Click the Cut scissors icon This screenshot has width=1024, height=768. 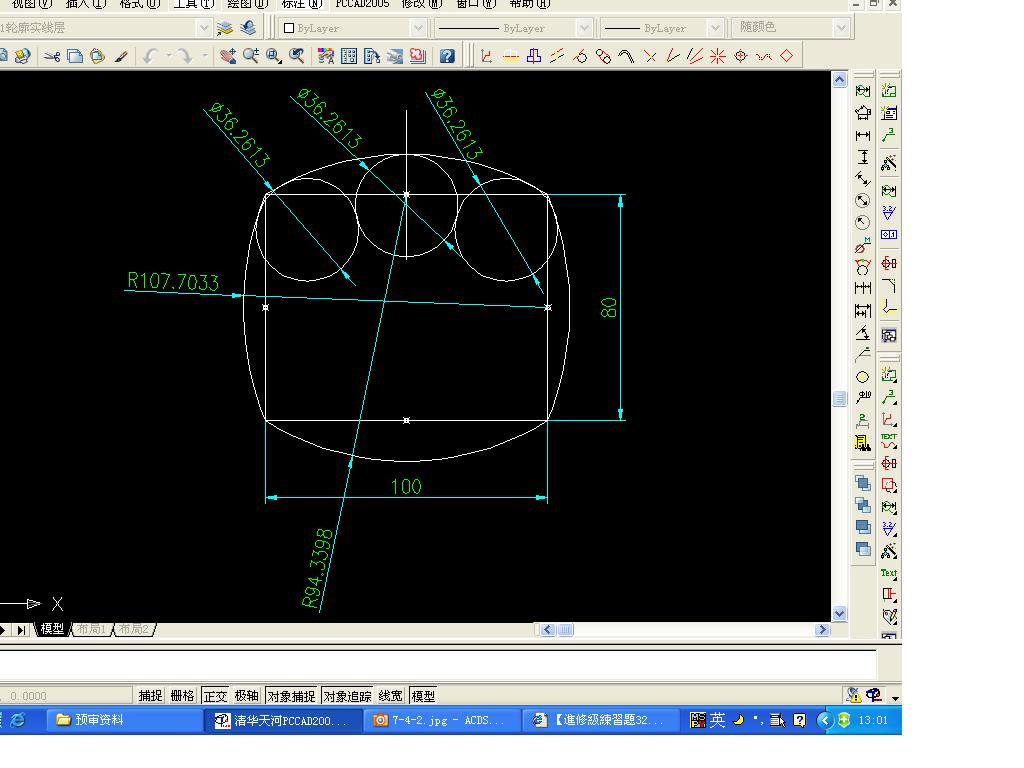coord(52,57)
